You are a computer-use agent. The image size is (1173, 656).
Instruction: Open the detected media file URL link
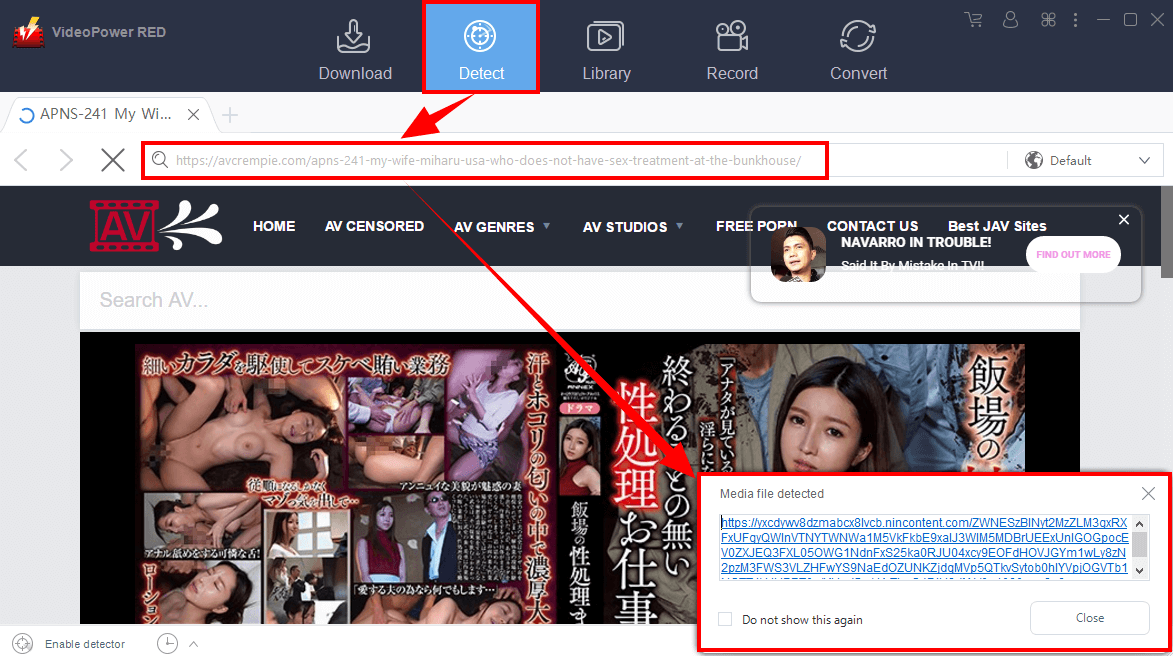point(925,545)
